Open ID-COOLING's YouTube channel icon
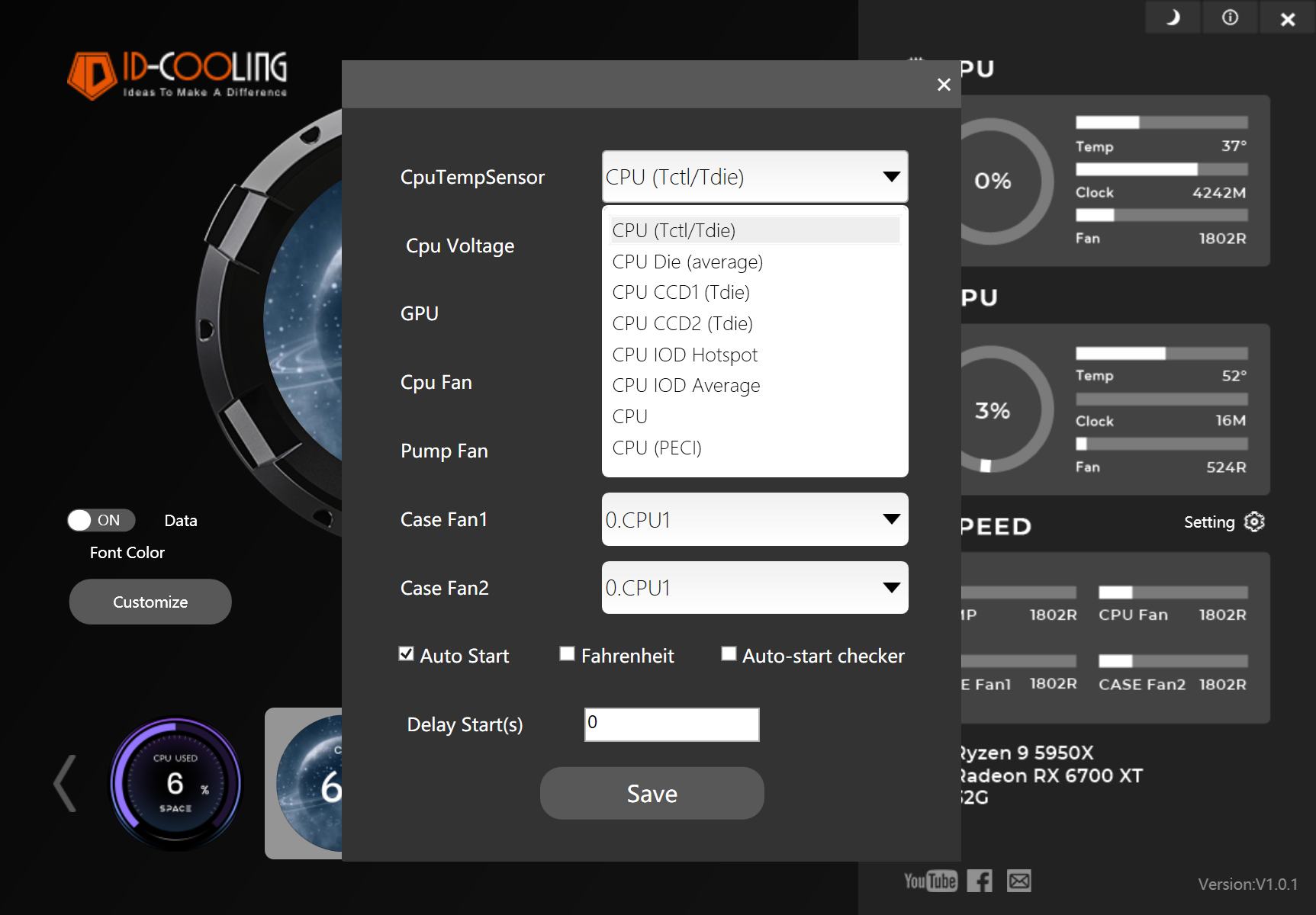Screen dimensions: 1316x915 click(x=931, y=881)
